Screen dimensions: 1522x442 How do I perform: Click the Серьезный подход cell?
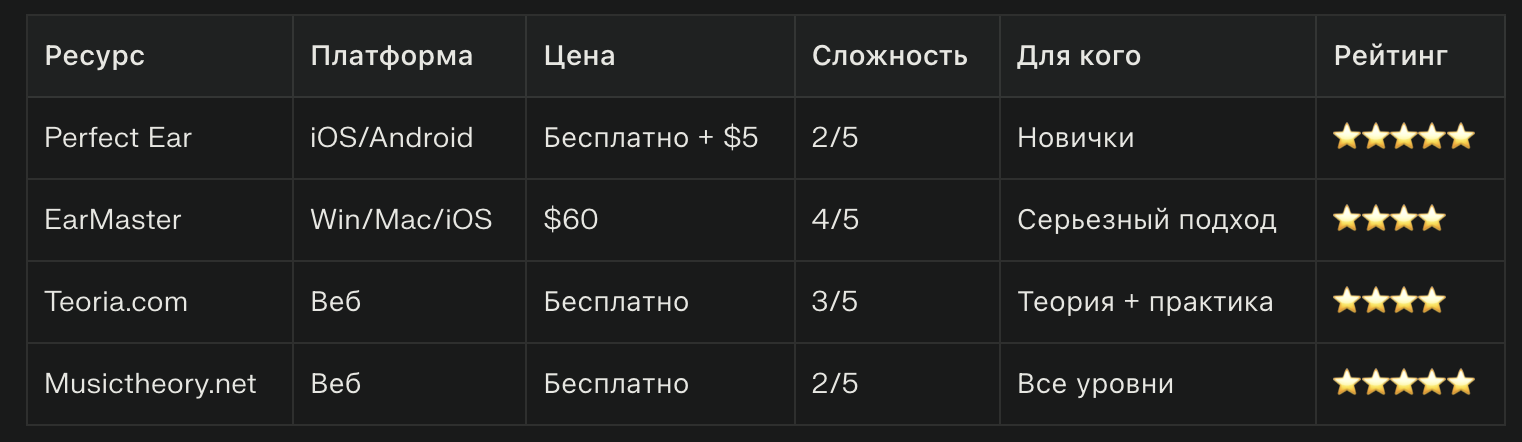click(x=1147, y=219)
